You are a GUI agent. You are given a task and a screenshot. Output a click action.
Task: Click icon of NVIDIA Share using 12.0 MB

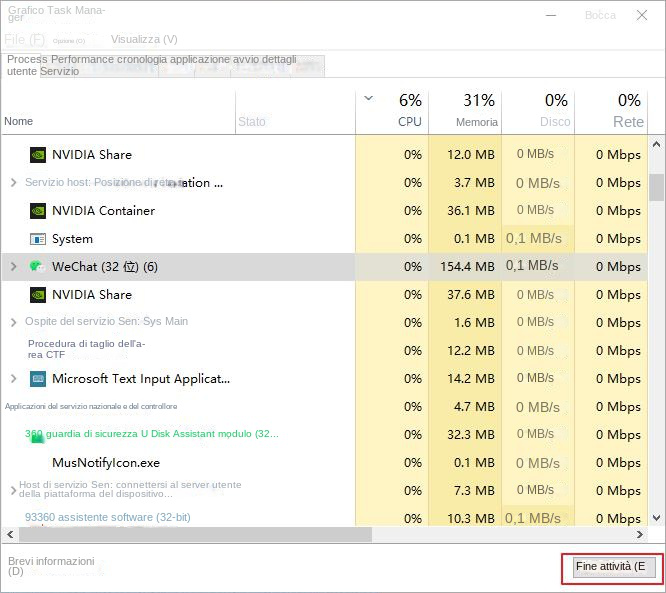coord(38,155)
